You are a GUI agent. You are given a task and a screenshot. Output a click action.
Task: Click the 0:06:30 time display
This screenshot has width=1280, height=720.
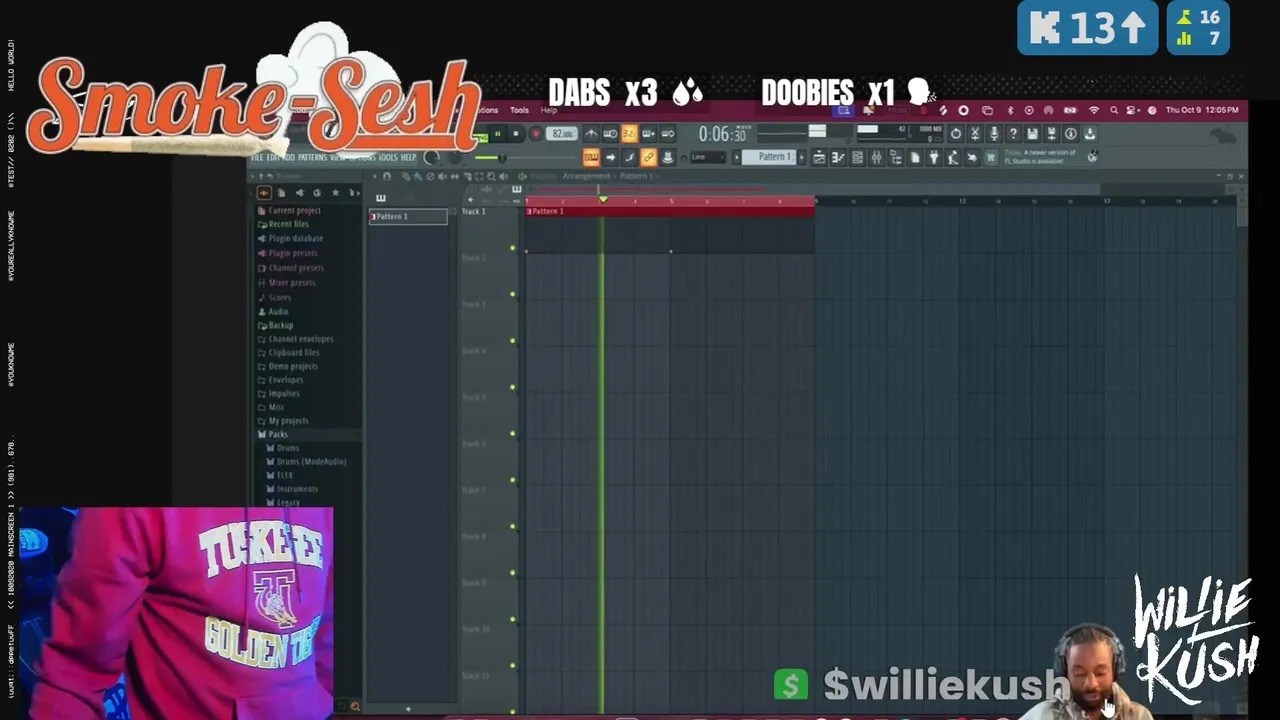[722, 133]
